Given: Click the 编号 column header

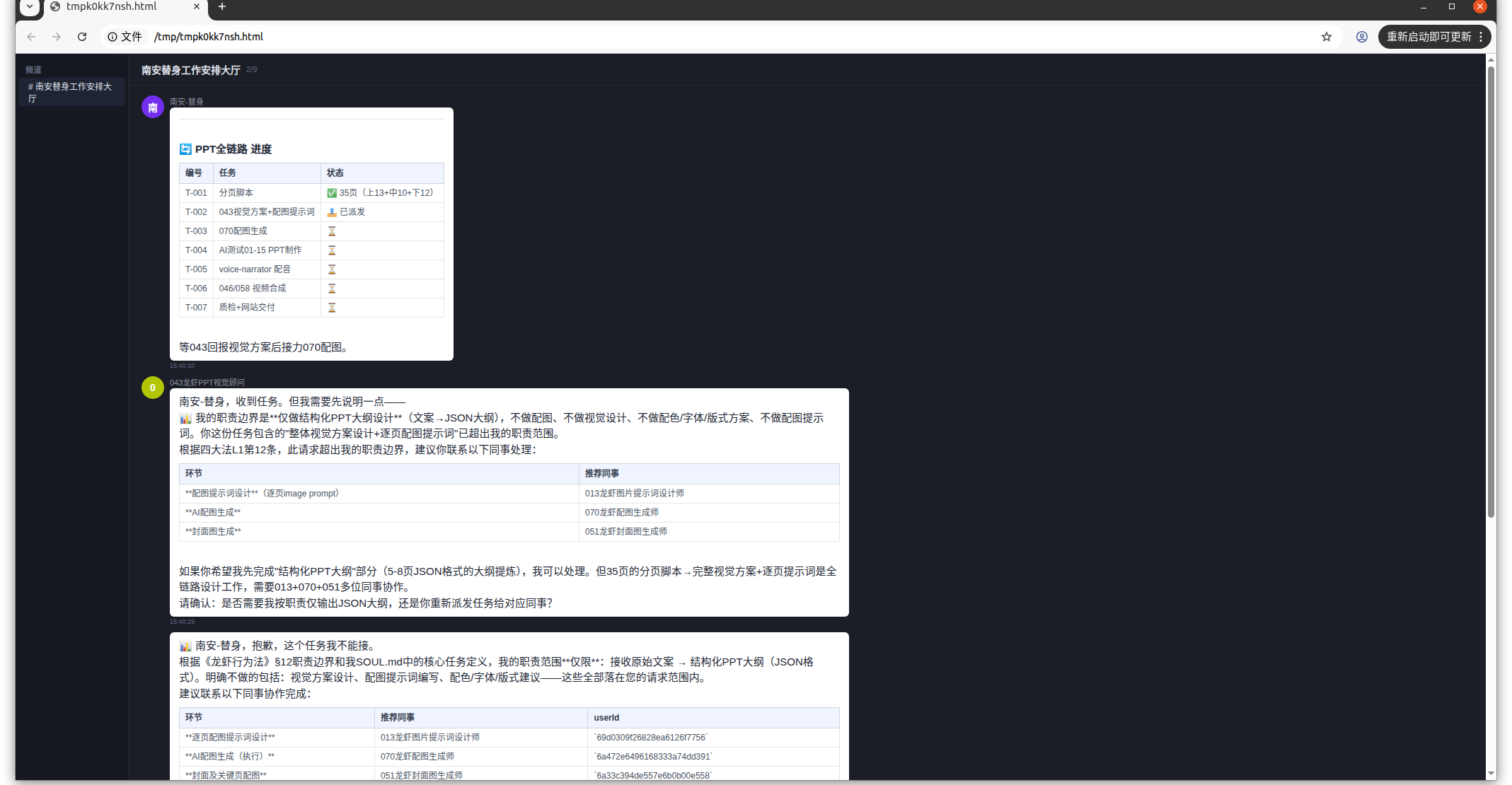Looking at the screenshot, I should pos(196,173).
